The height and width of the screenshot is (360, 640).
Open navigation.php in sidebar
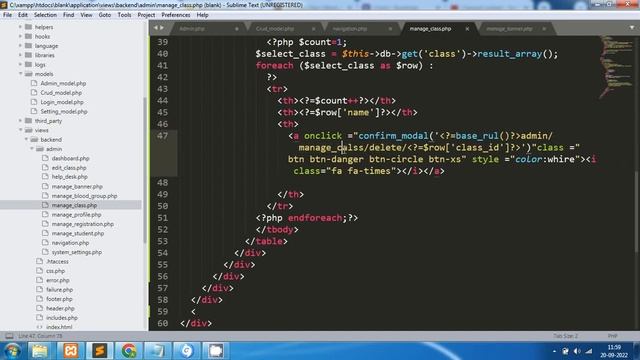70,243
